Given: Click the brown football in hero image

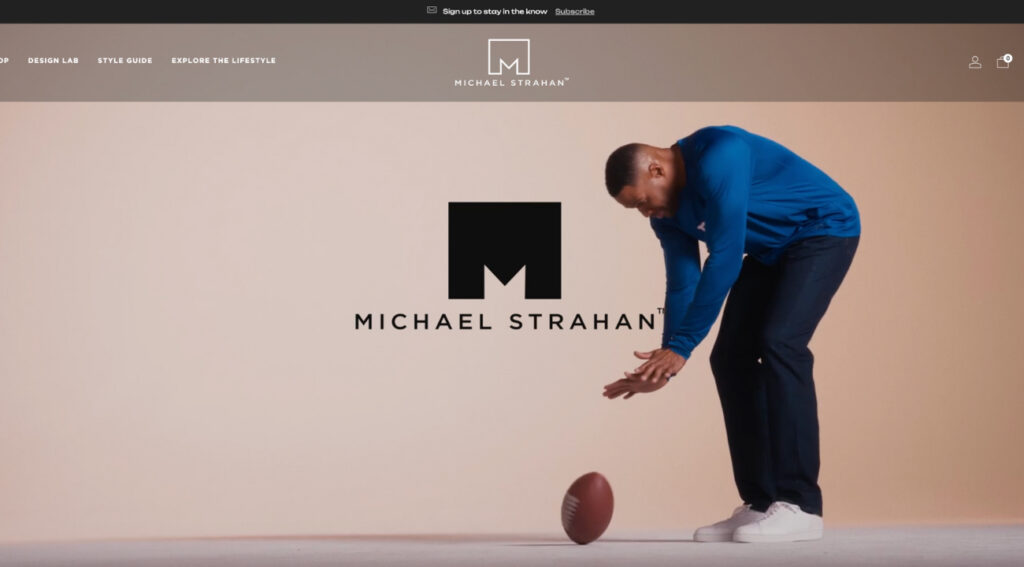Looking at the screenshot, I should click(587, 508).
